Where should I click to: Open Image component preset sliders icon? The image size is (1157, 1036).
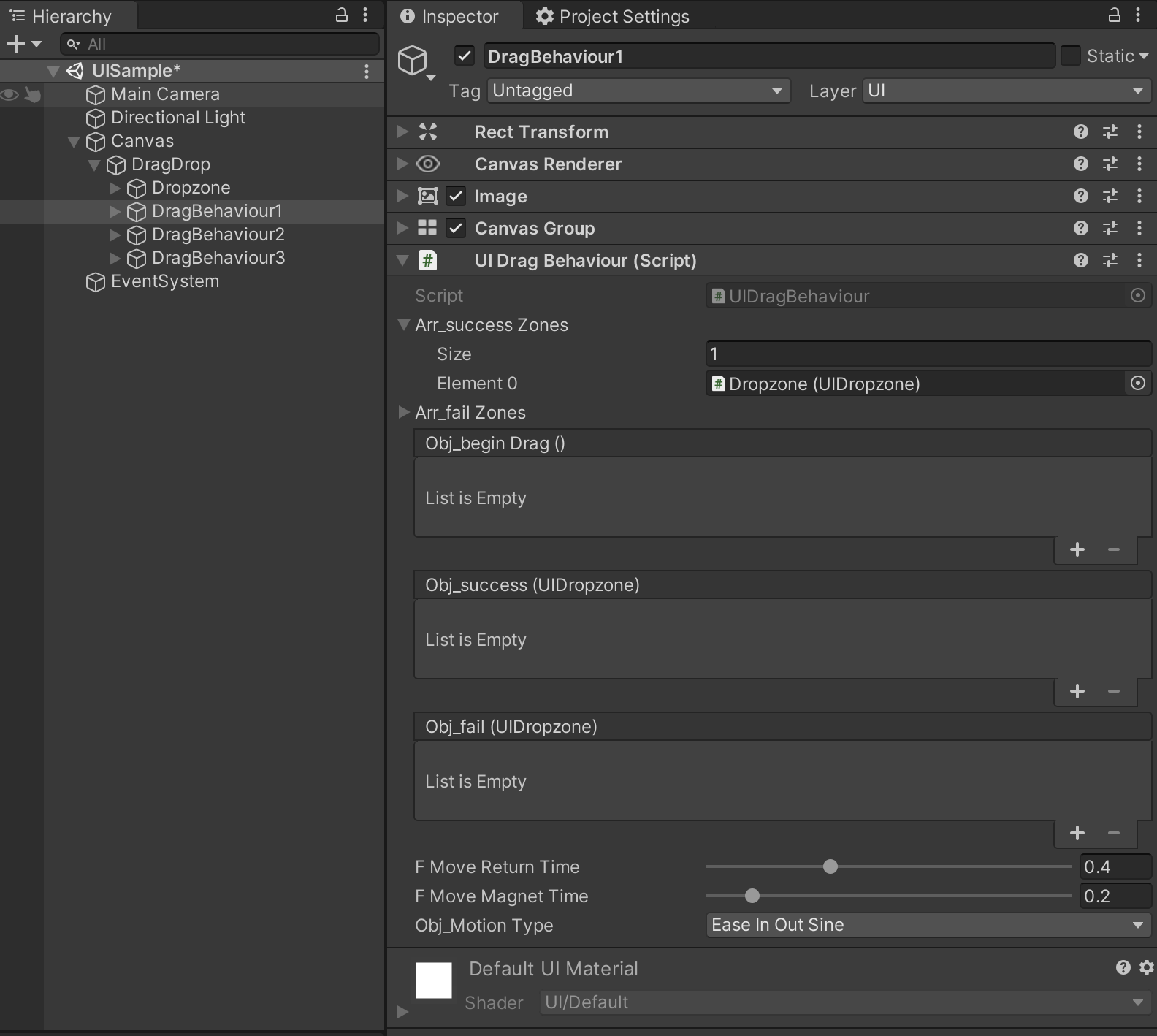tap(1110, 196)
